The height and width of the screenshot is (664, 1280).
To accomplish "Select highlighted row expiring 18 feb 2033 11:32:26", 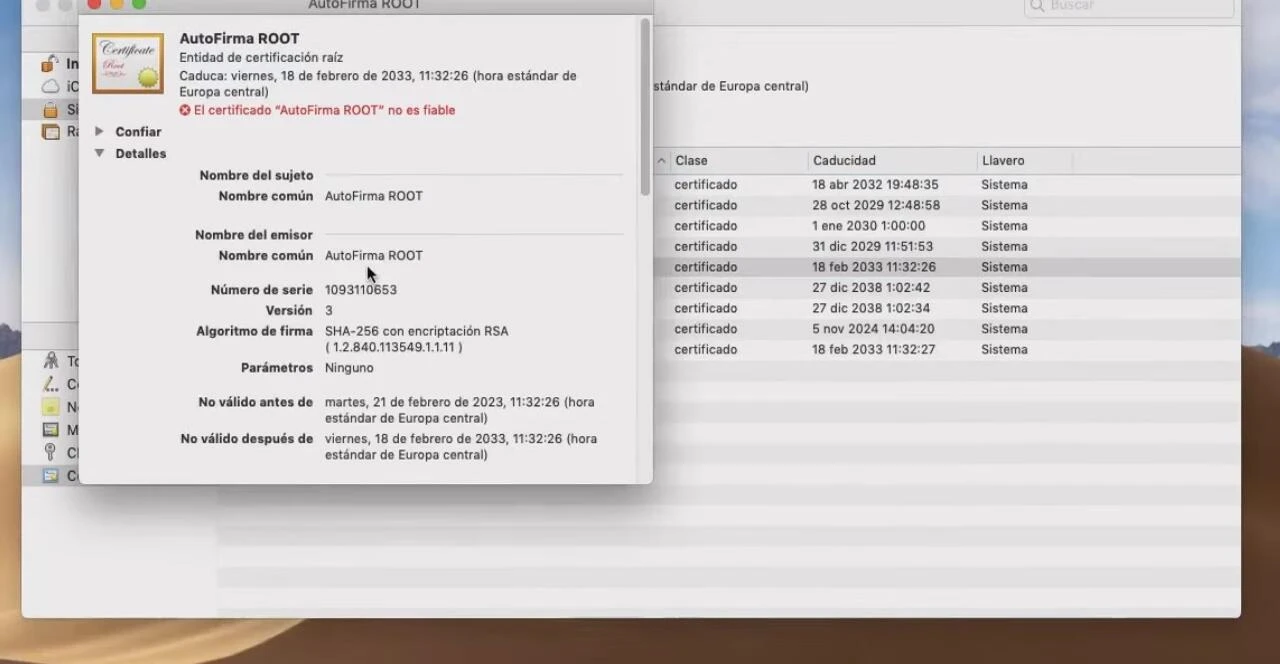I will 946,267.
